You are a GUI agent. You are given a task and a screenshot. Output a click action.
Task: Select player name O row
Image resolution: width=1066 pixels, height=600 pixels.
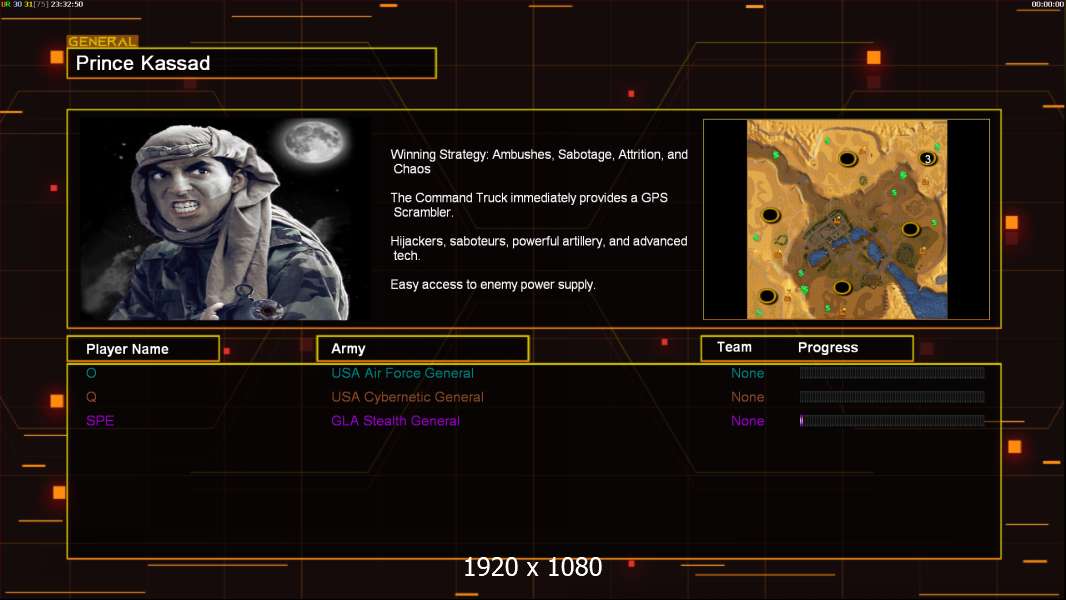click(91, 373)
